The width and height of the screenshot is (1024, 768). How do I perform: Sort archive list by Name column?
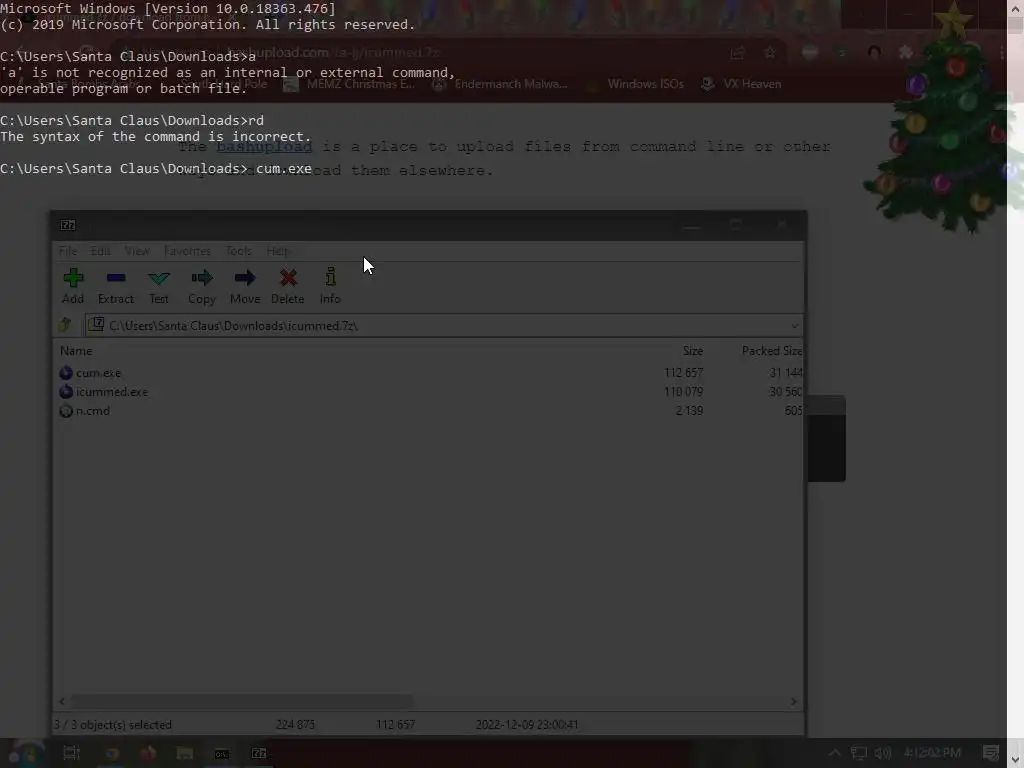pyautogui.click(x=76, y=351)
